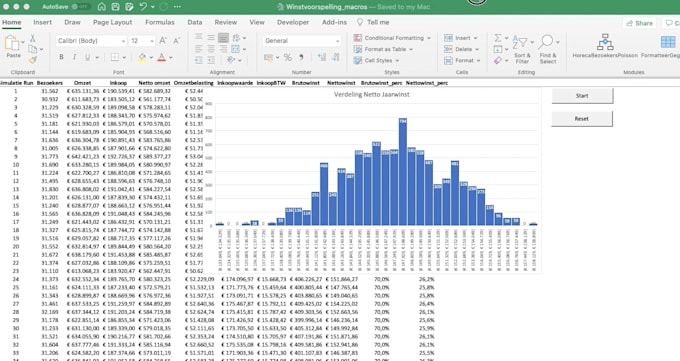Select the Bezoekers column header cell
Screen dimensions: 680x361
(x=49, y=83)
